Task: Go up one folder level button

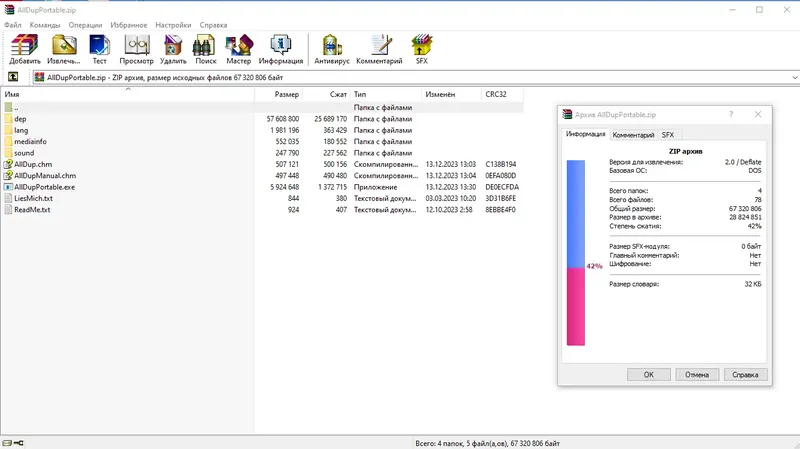Action: (13, 77)
